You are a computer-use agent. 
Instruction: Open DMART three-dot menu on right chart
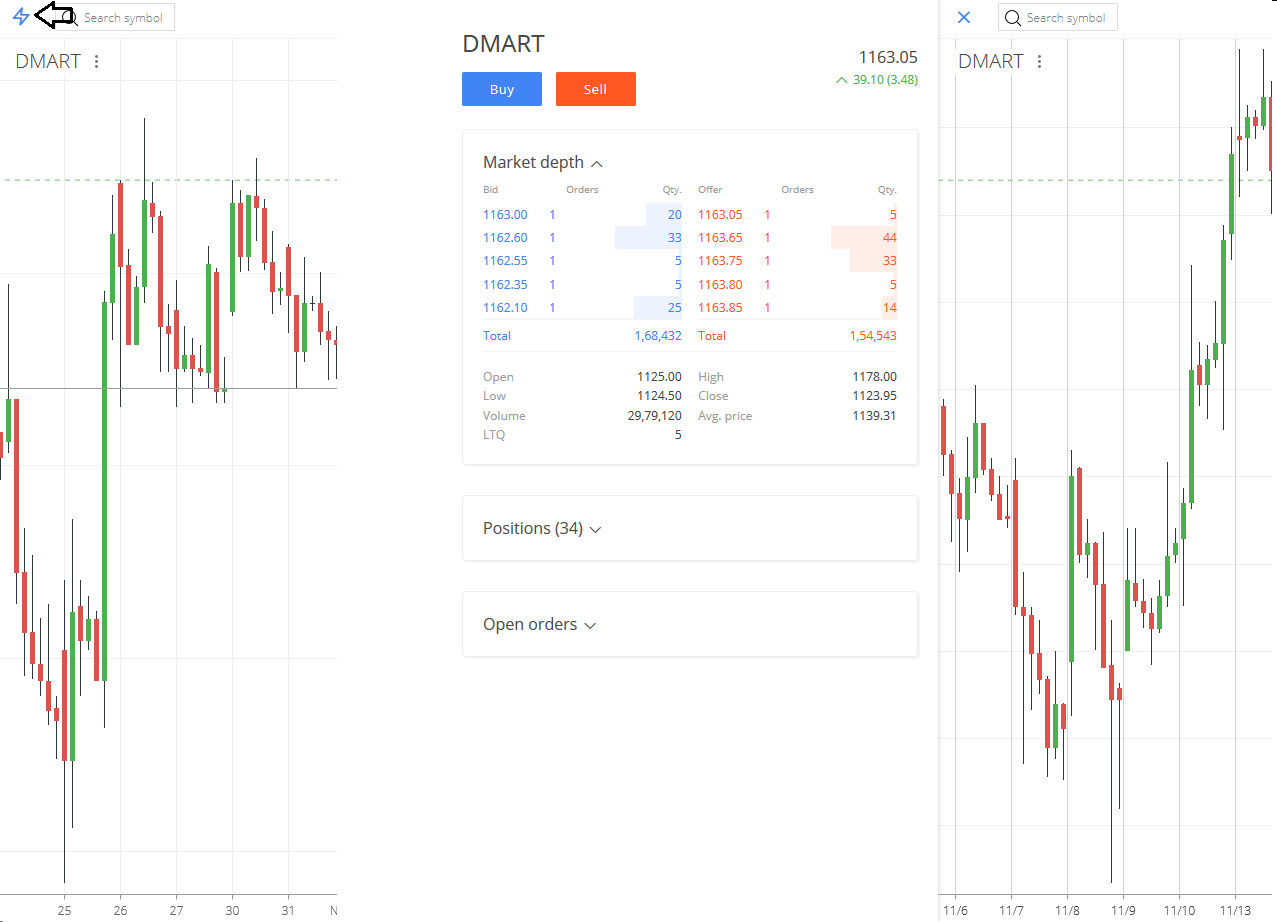[1040, 62]
